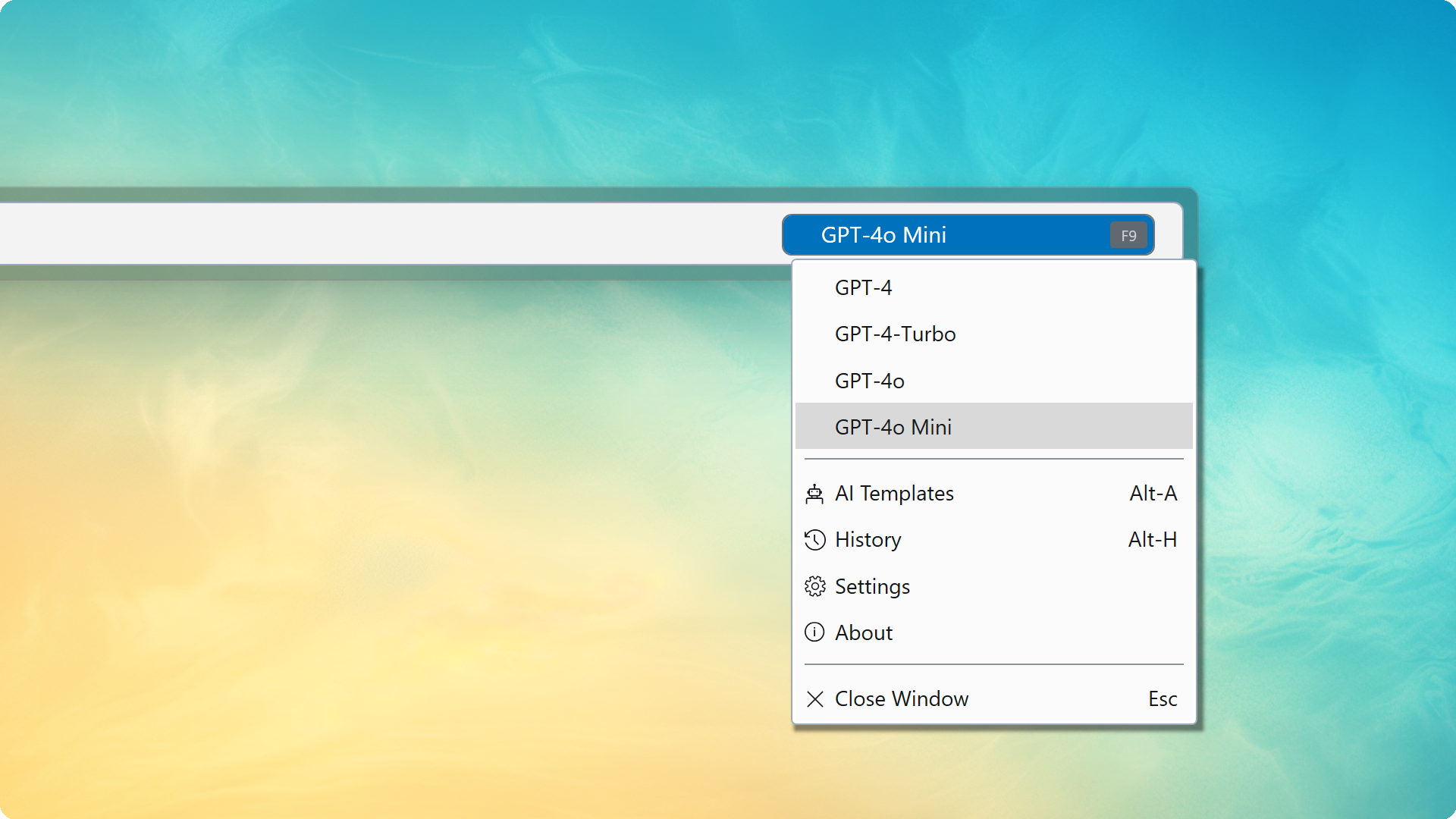
Task: Select the GPT-4 model
Action: pos(993,287)
